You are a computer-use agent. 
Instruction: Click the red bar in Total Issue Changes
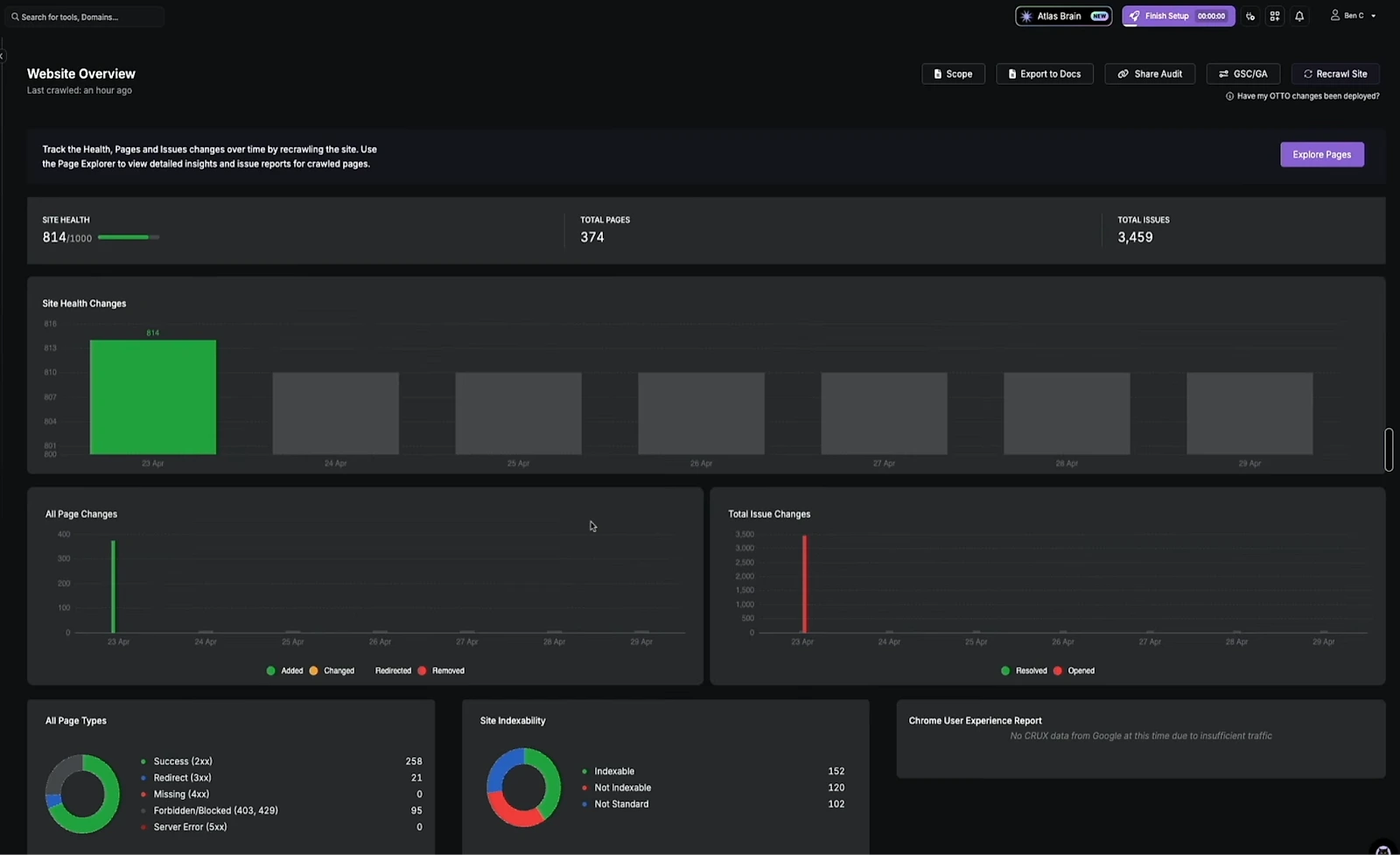click(804, 584)
